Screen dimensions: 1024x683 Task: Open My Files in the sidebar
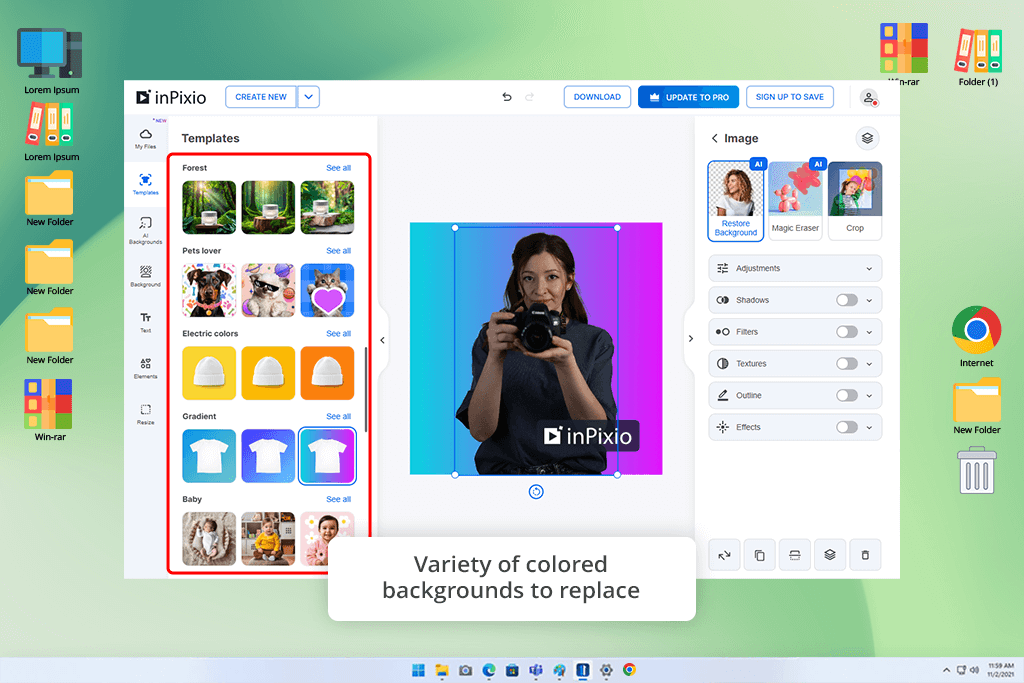[146, 139]
